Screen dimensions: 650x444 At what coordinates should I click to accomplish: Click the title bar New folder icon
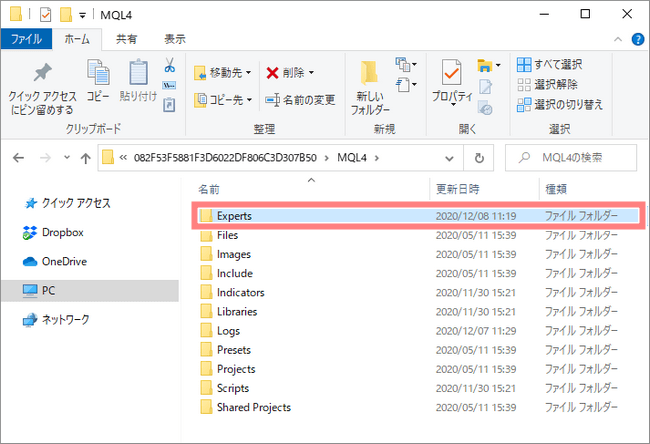[x=66, y=15]
